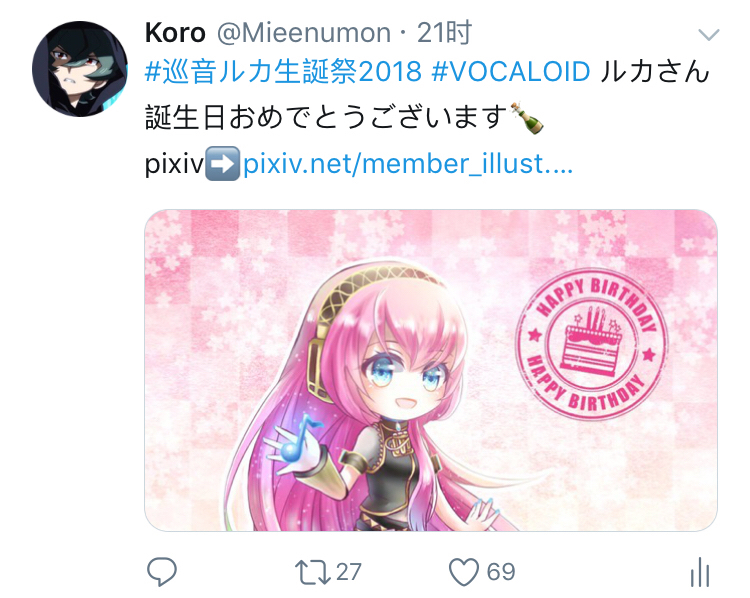Click the retweet count 27
The image size is (750, 598).
click(349, 572)
